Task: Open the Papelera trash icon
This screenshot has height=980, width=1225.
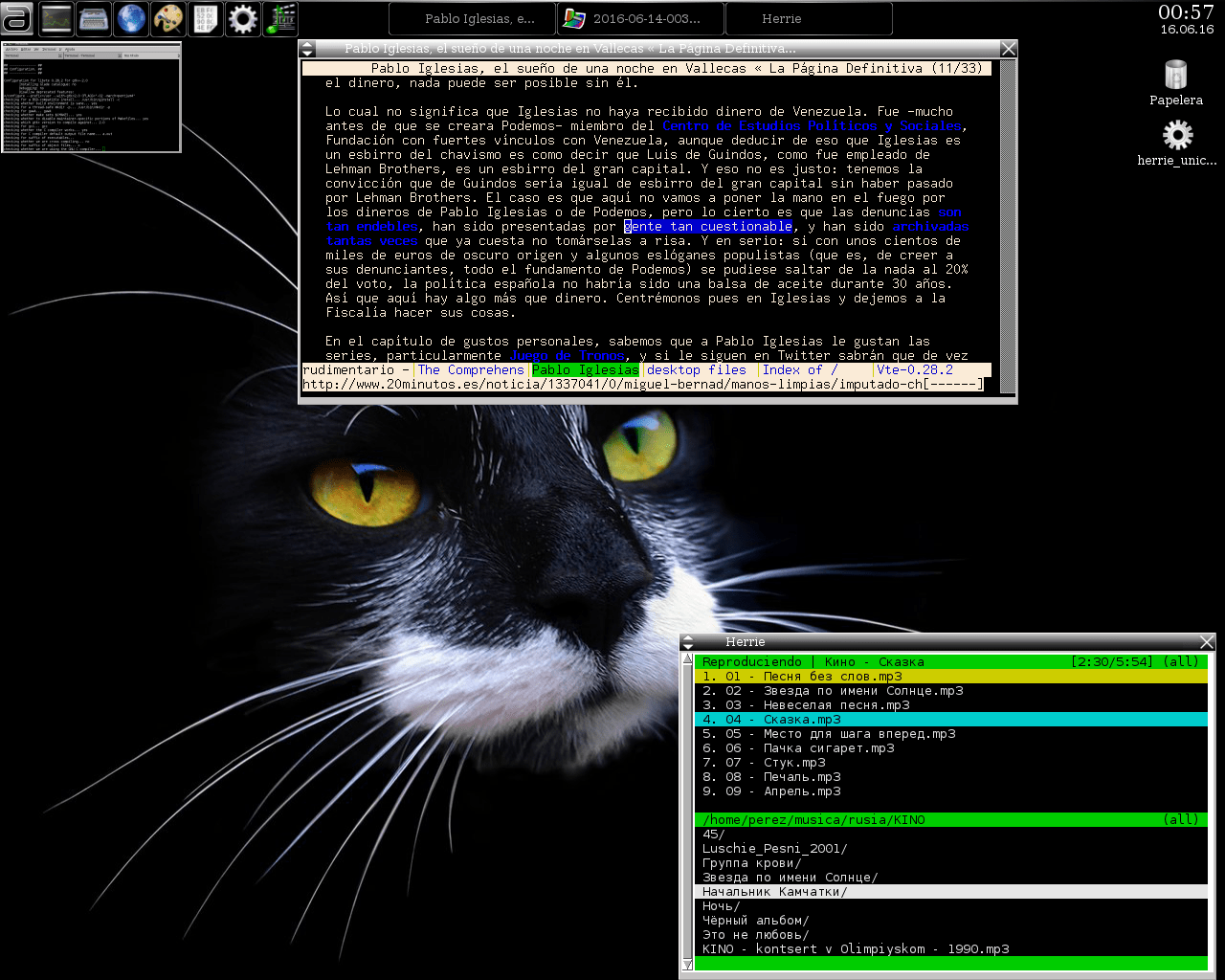Action: [1176, 82]
